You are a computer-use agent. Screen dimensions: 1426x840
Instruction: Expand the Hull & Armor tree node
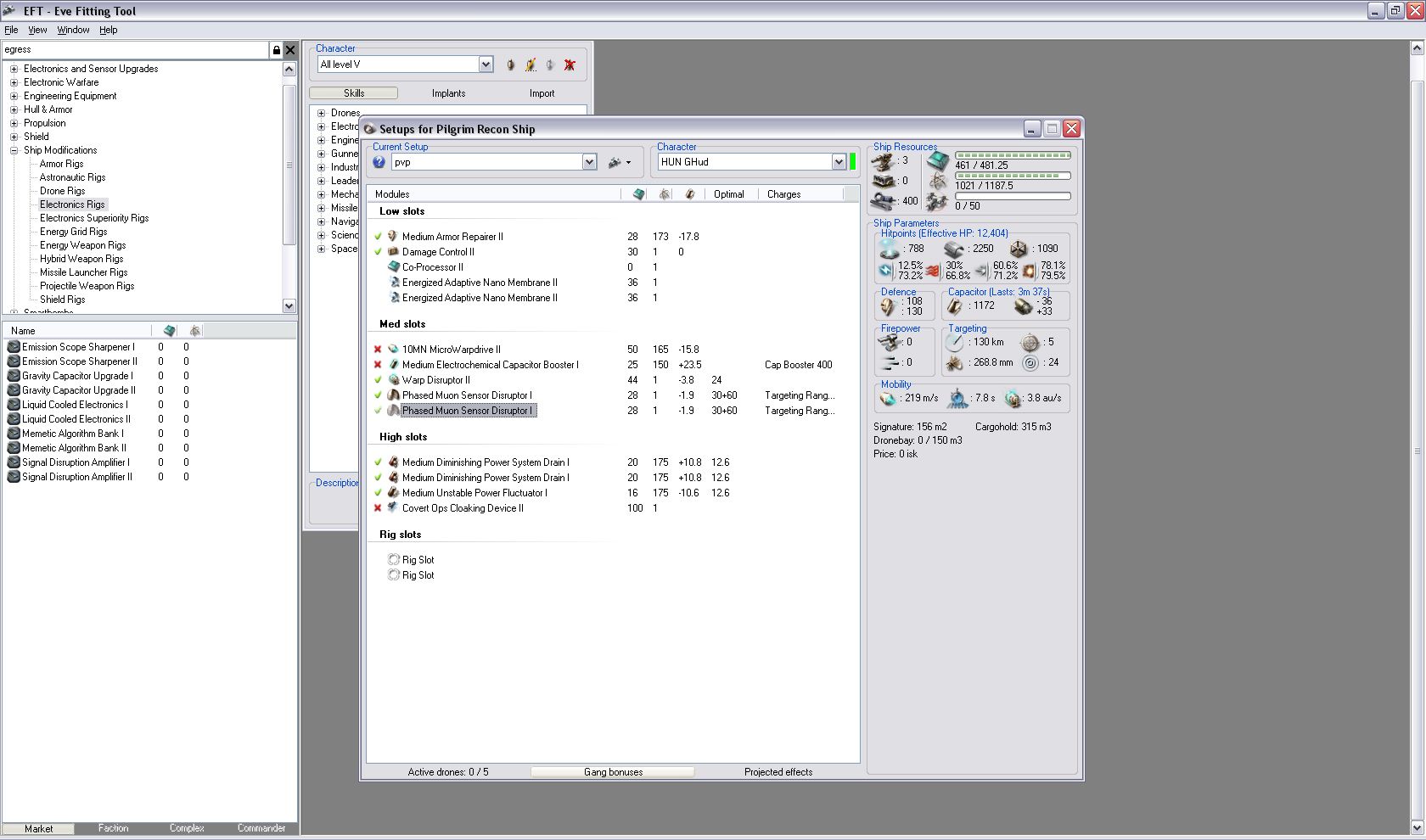click(14, 110)
